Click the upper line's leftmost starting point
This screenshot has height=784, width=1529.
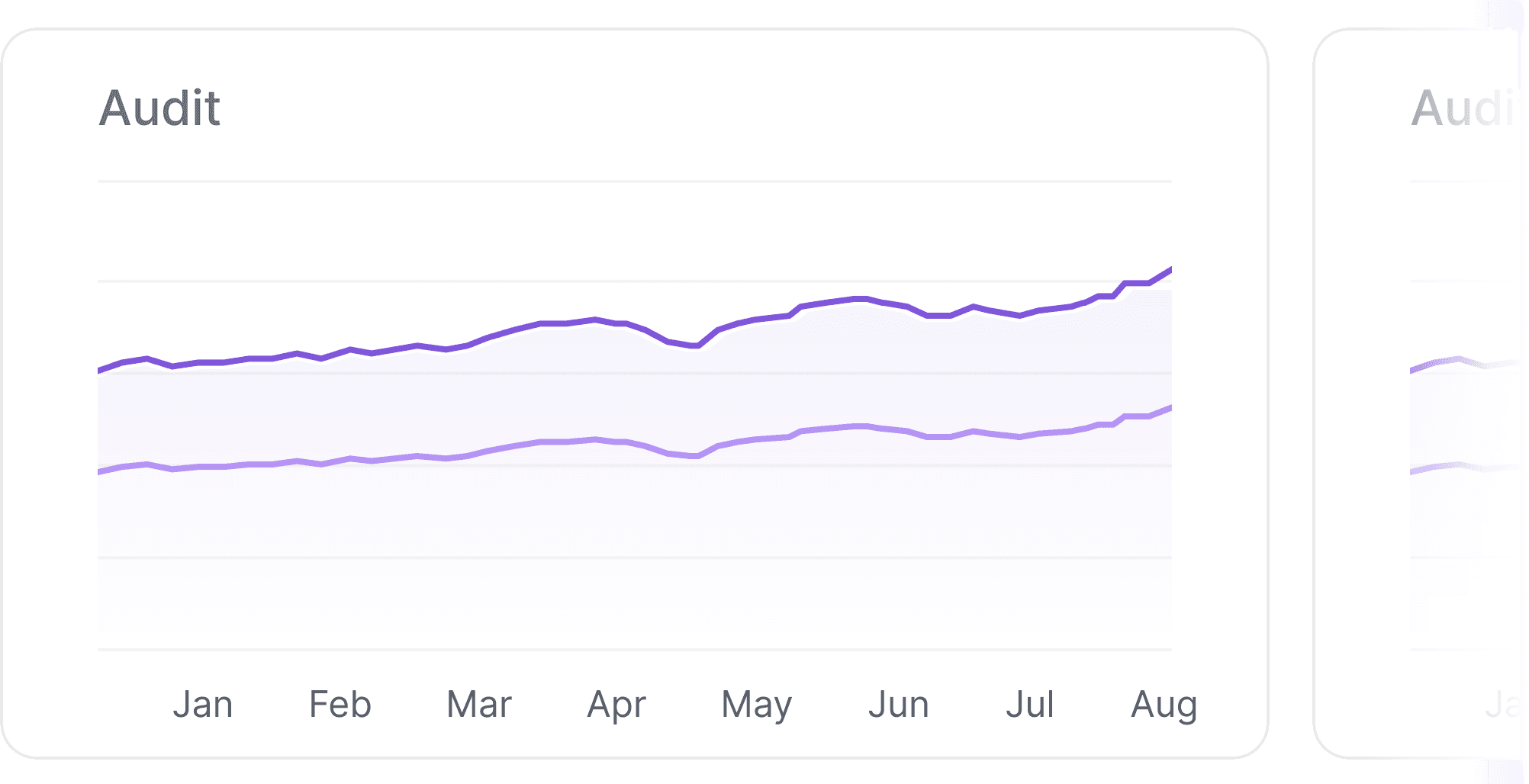pos(100,371)
